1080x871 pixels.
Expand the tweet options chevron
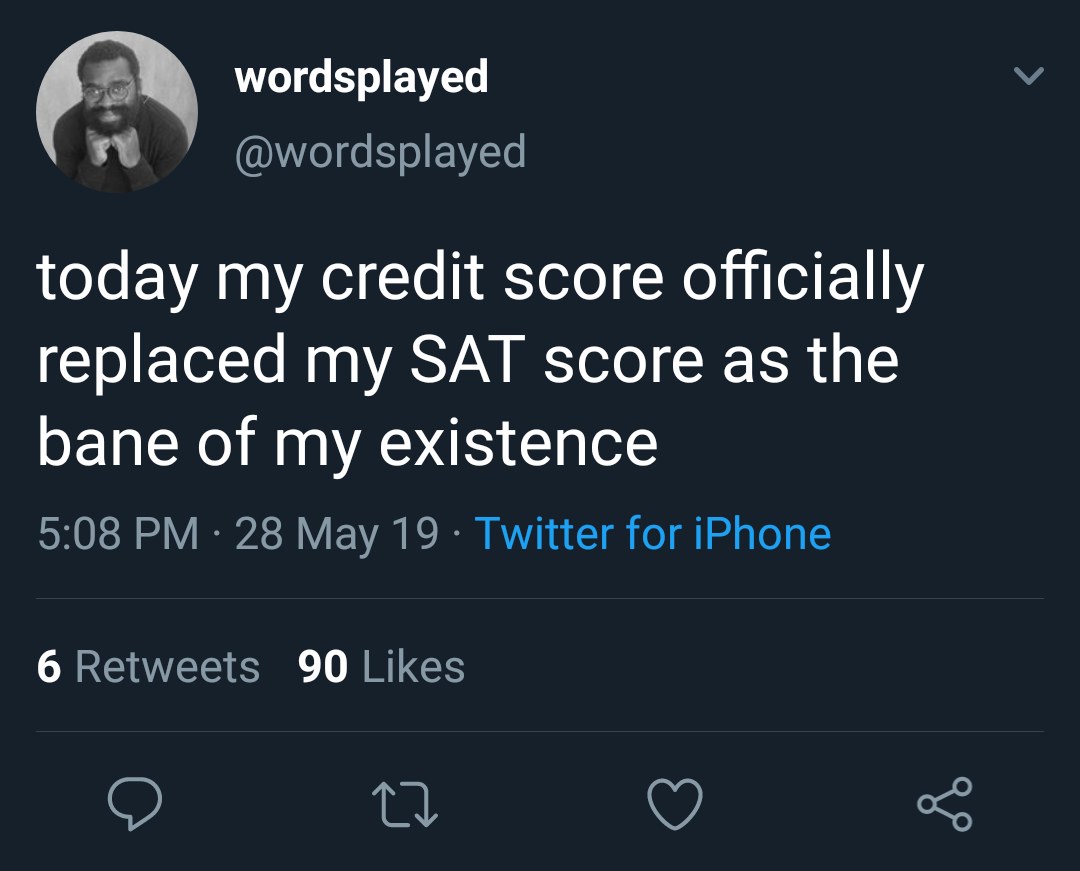click(1028, 76)
